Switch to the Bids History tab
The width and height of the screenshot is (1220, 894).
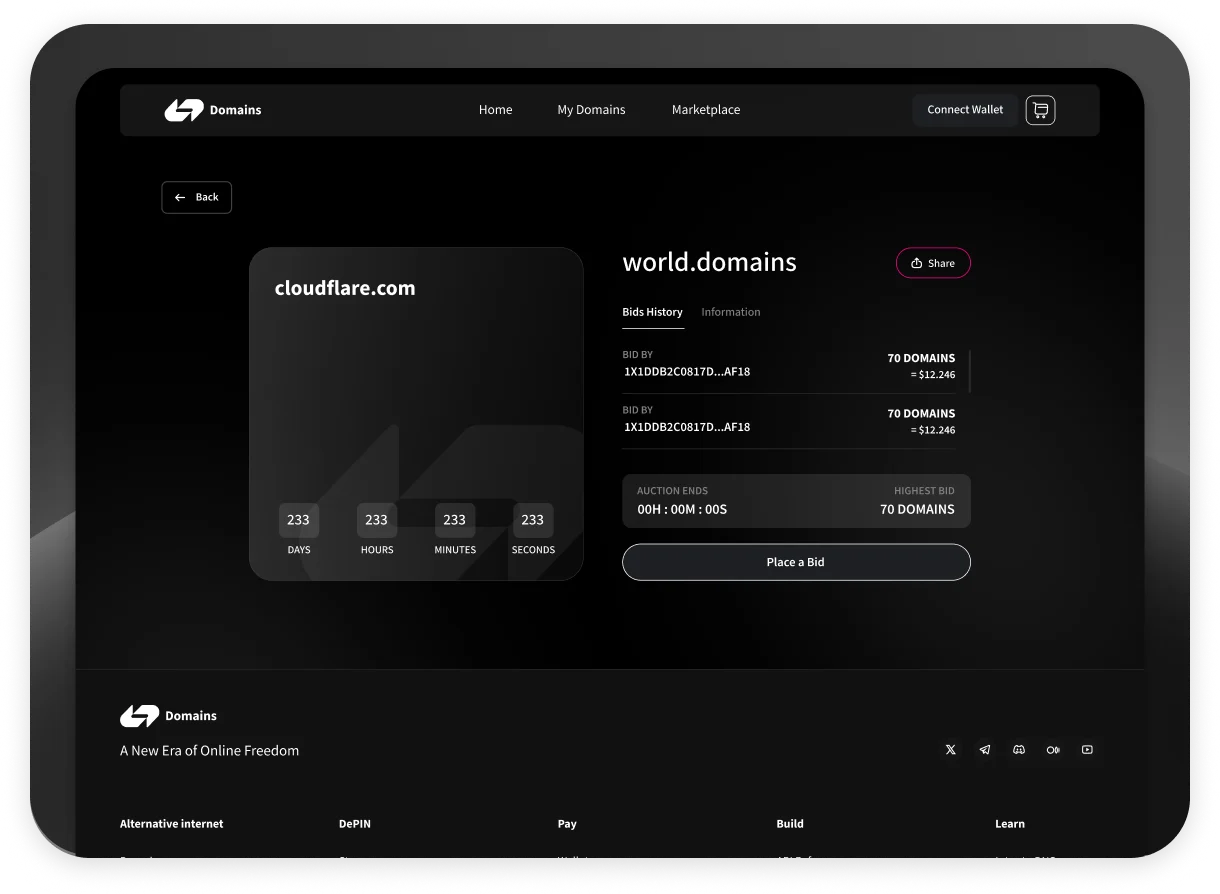coord(652,312)
